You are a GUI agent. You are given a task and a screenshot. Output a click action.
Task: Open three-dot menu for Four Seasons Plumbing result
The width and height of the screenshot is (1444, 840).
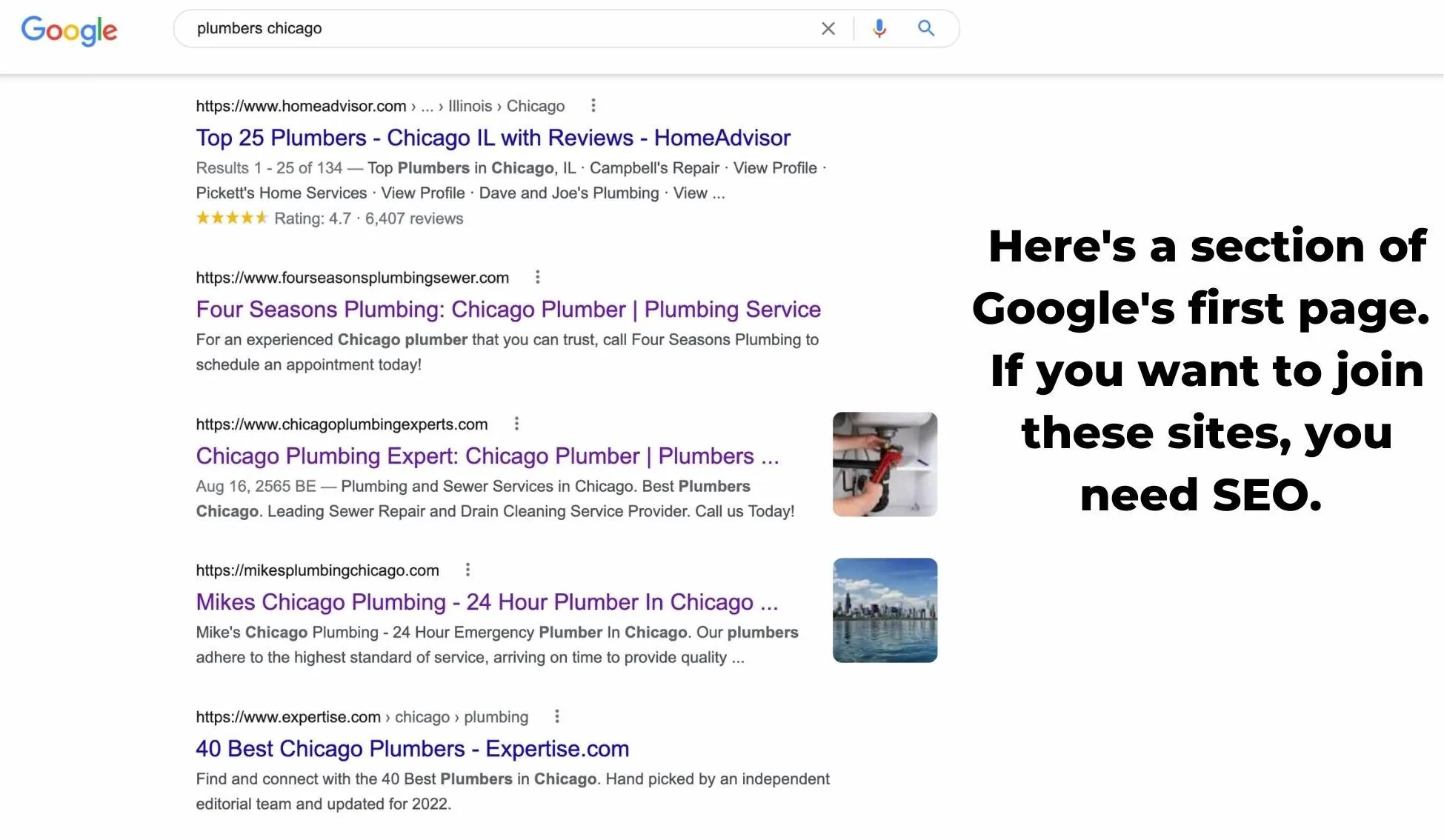click(x=537, y=278)
